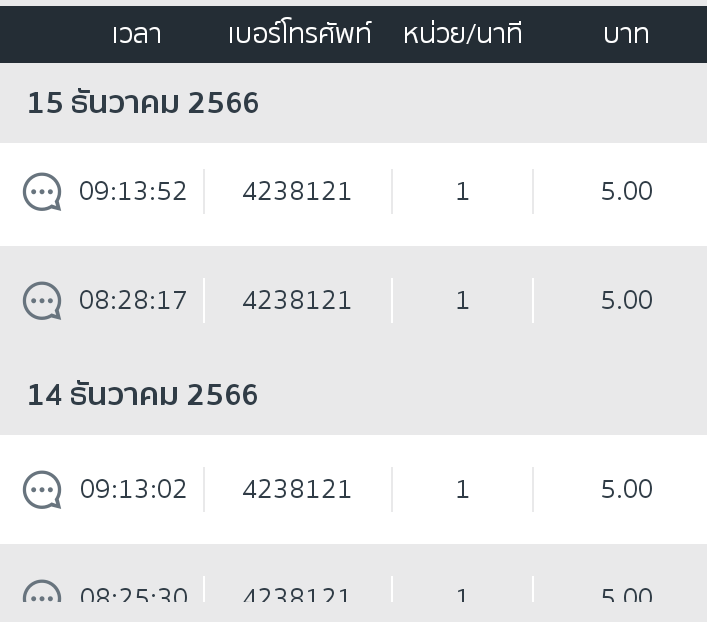707x622 pixels.
Task: Click the SMS bubble icon at 08:25:30
Action: 42,591
